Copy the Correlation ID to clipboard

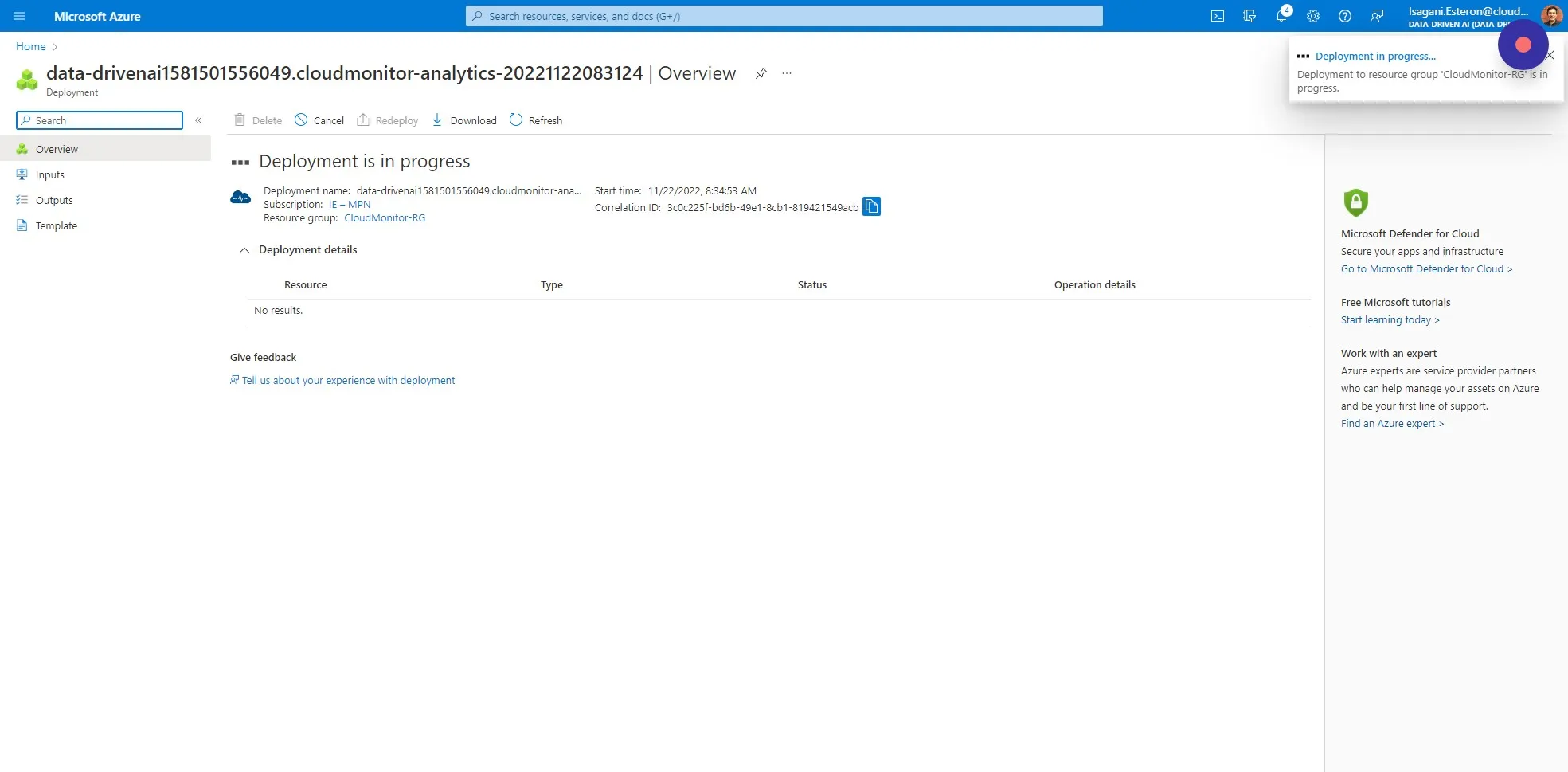872,206
